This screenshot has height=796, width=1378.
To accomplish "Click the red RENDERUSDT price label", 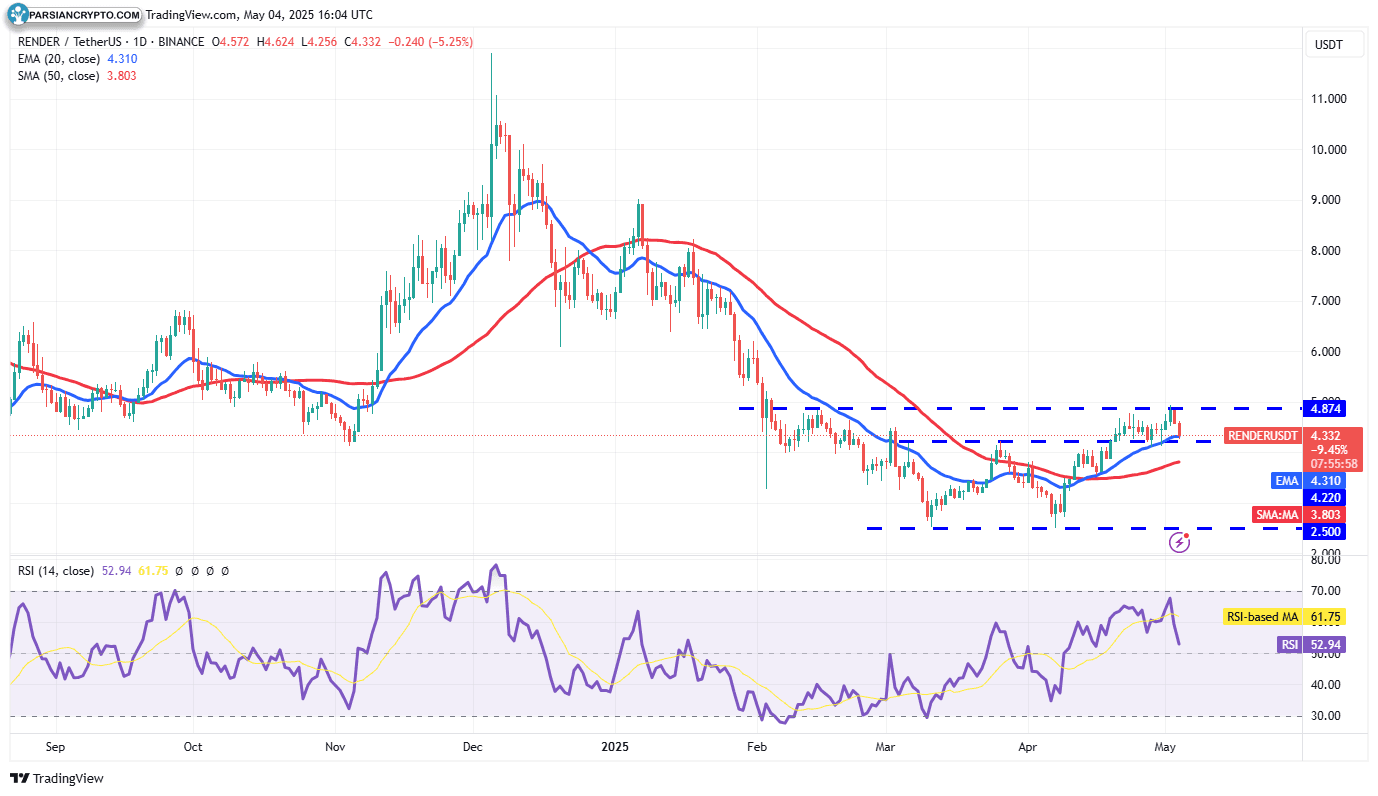I will coord(1261,436).
